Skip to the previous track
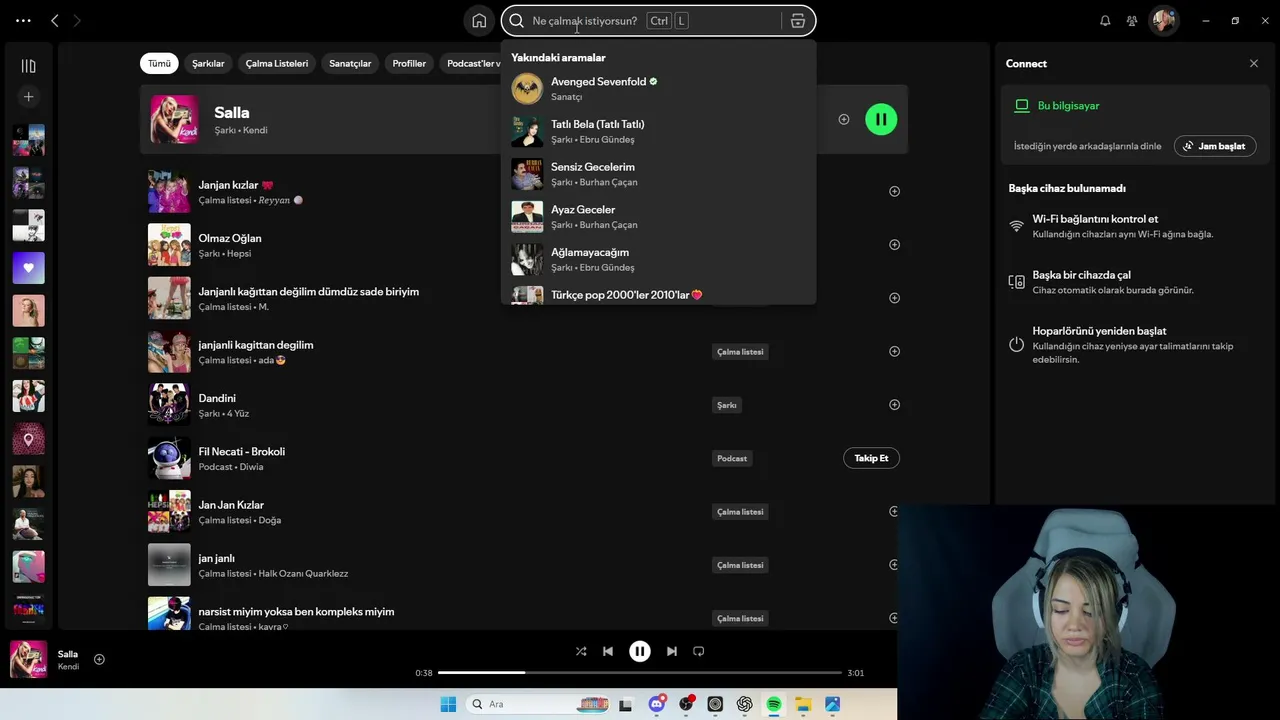 608,651
